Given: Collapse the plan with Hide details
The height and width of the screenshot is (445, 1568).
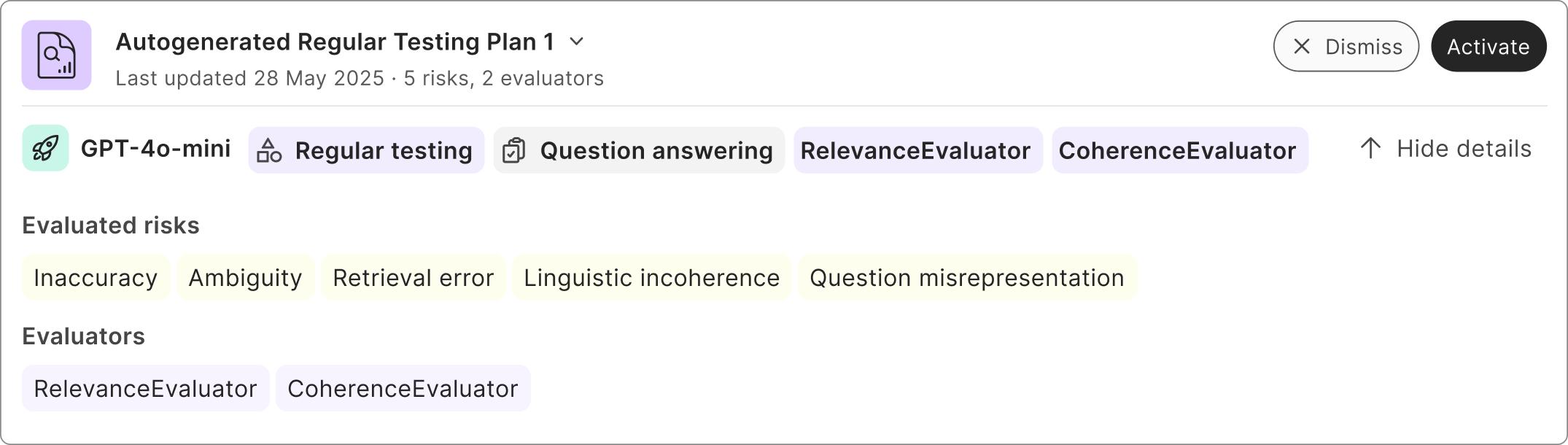Looking at the screenshot, I should [1463, 149].
